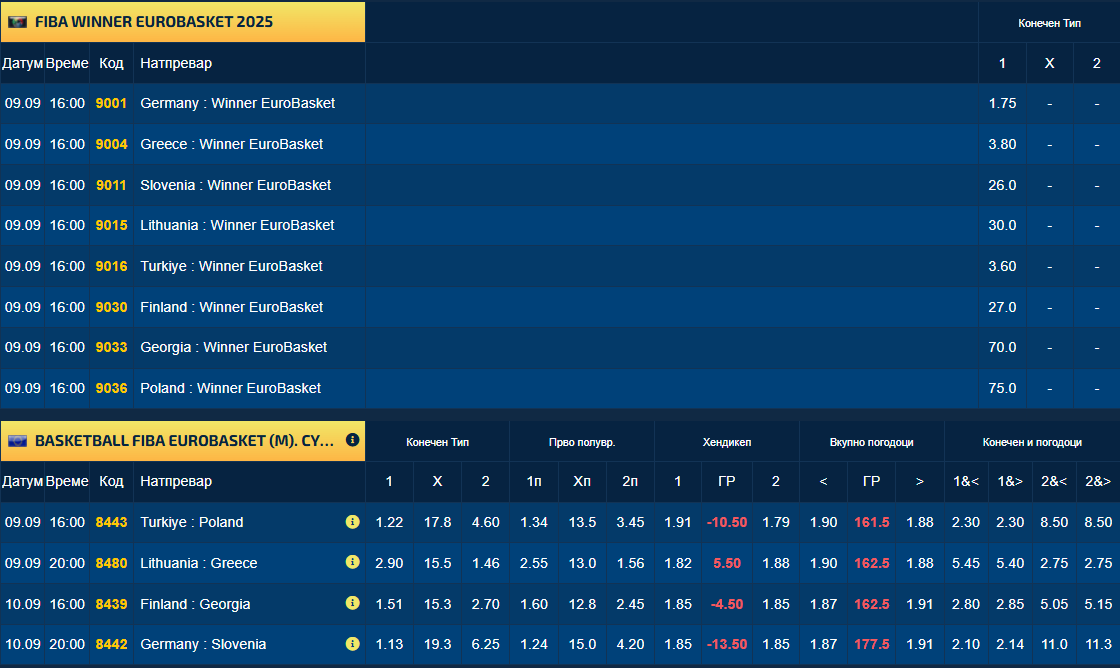The height and width of the screenshot is (668, 1120).
Task: Click flag icon beside FIBA Winner EuroBasket 2025
Action: pyautogui.click(x=17, y=22)
